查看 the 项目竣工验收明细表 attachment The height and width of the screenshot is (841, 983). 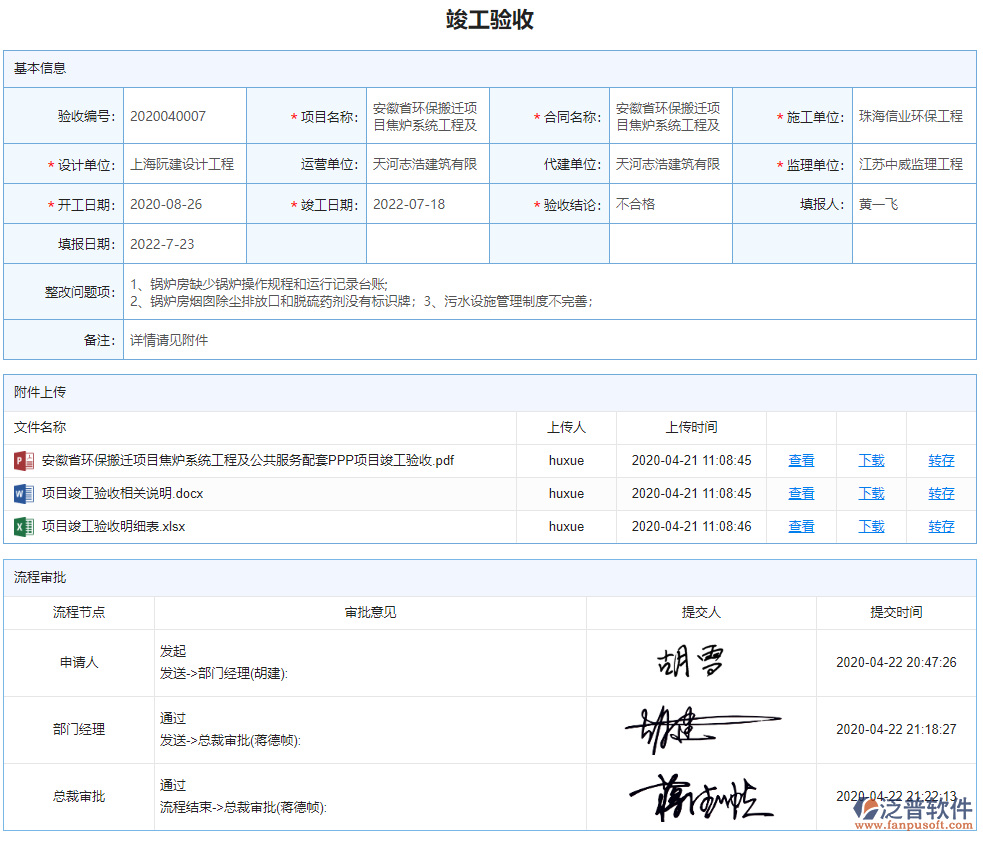tap(801, 526)
